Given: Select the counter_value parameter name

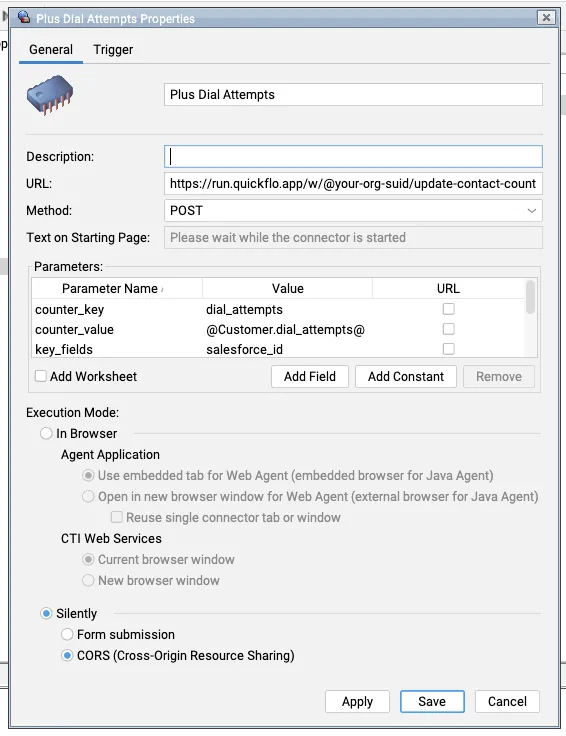Looking at the screenshot, I should click(x=74, y=330).
